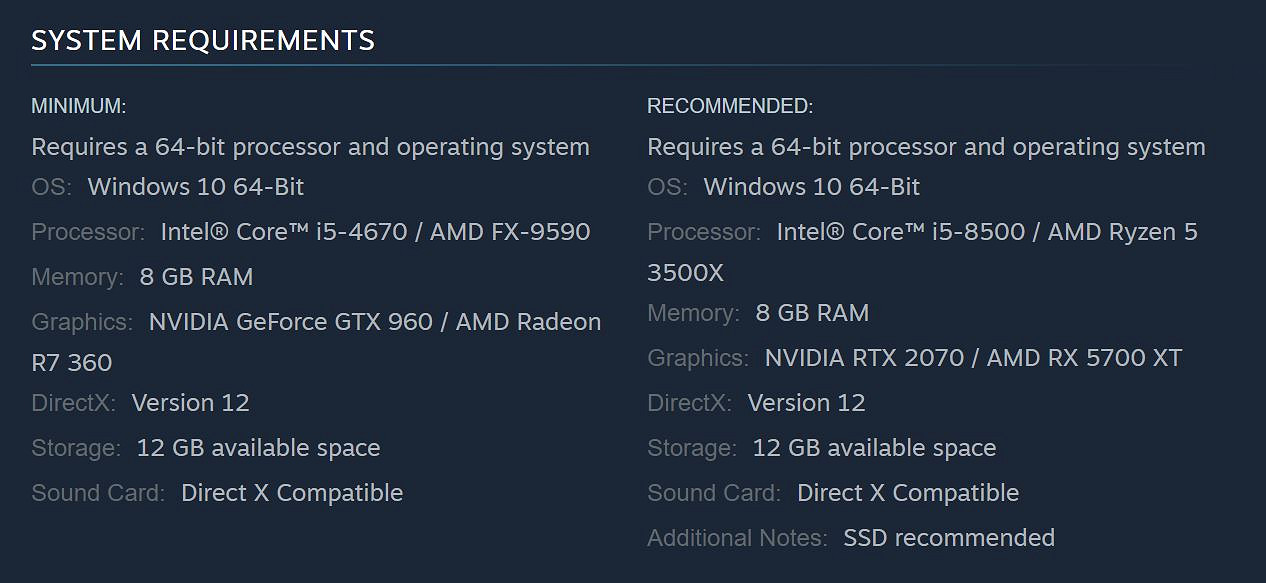Click the Sound Card label under MINIMUM
1266x583 pixels.
(x=98, y=493)
